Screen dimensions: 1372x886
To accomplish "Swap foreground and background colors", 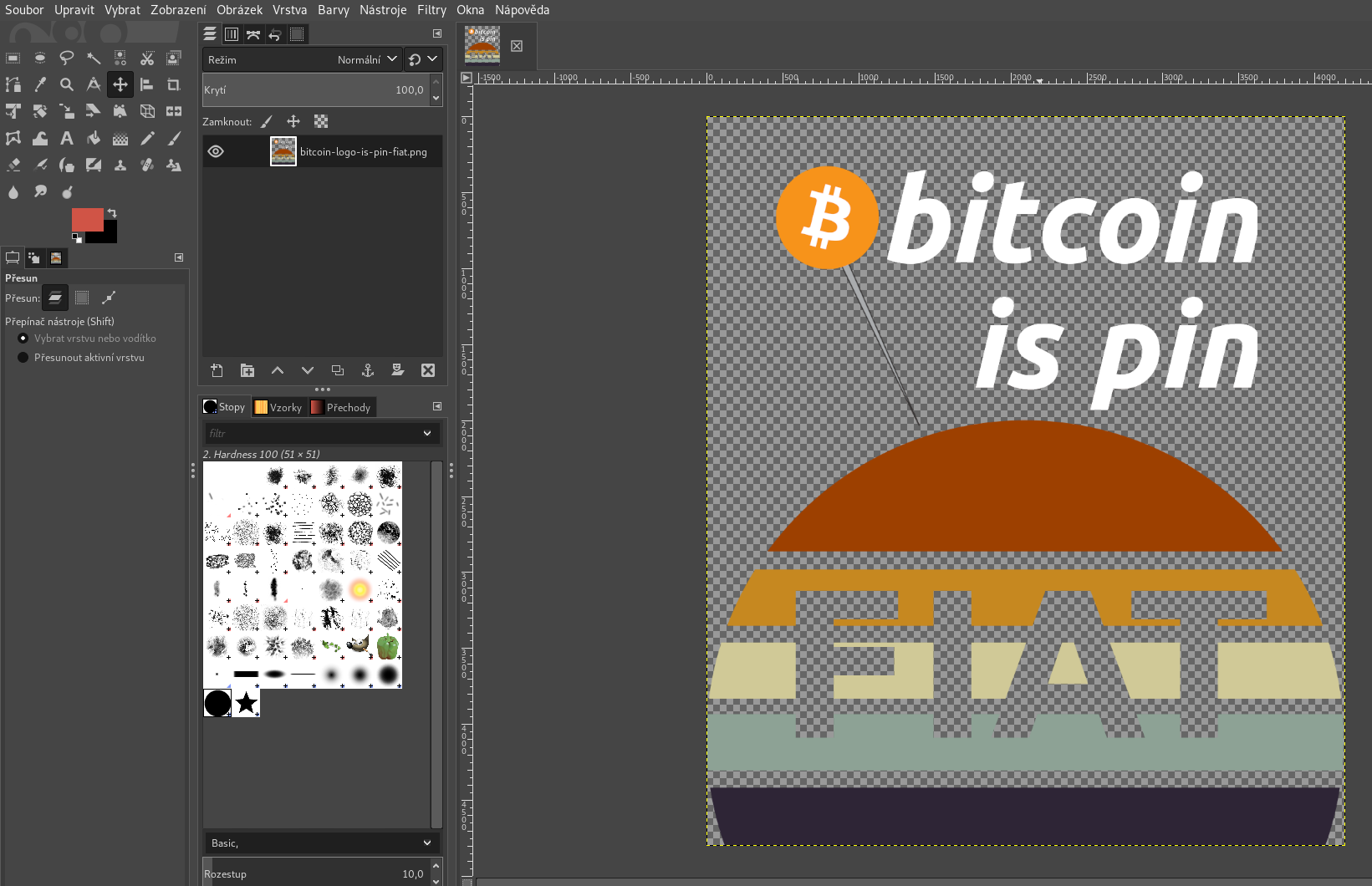I will (x=112, y=213).
